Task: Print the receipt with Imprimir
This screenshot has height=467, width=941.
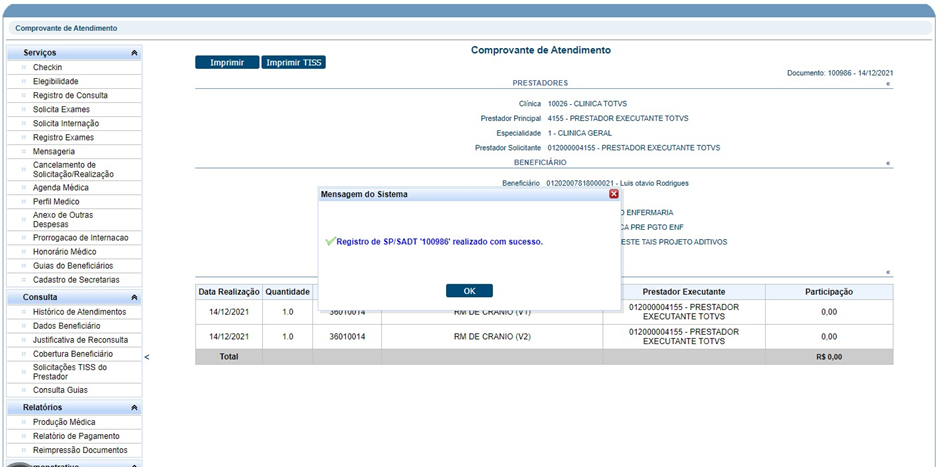Action: [x=227, y=62]
